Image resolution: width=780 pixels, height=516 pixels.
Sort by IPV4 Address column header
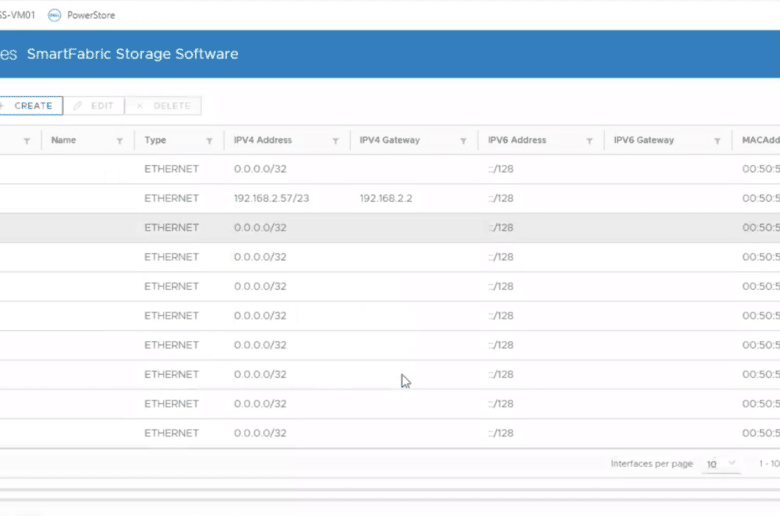263,140
